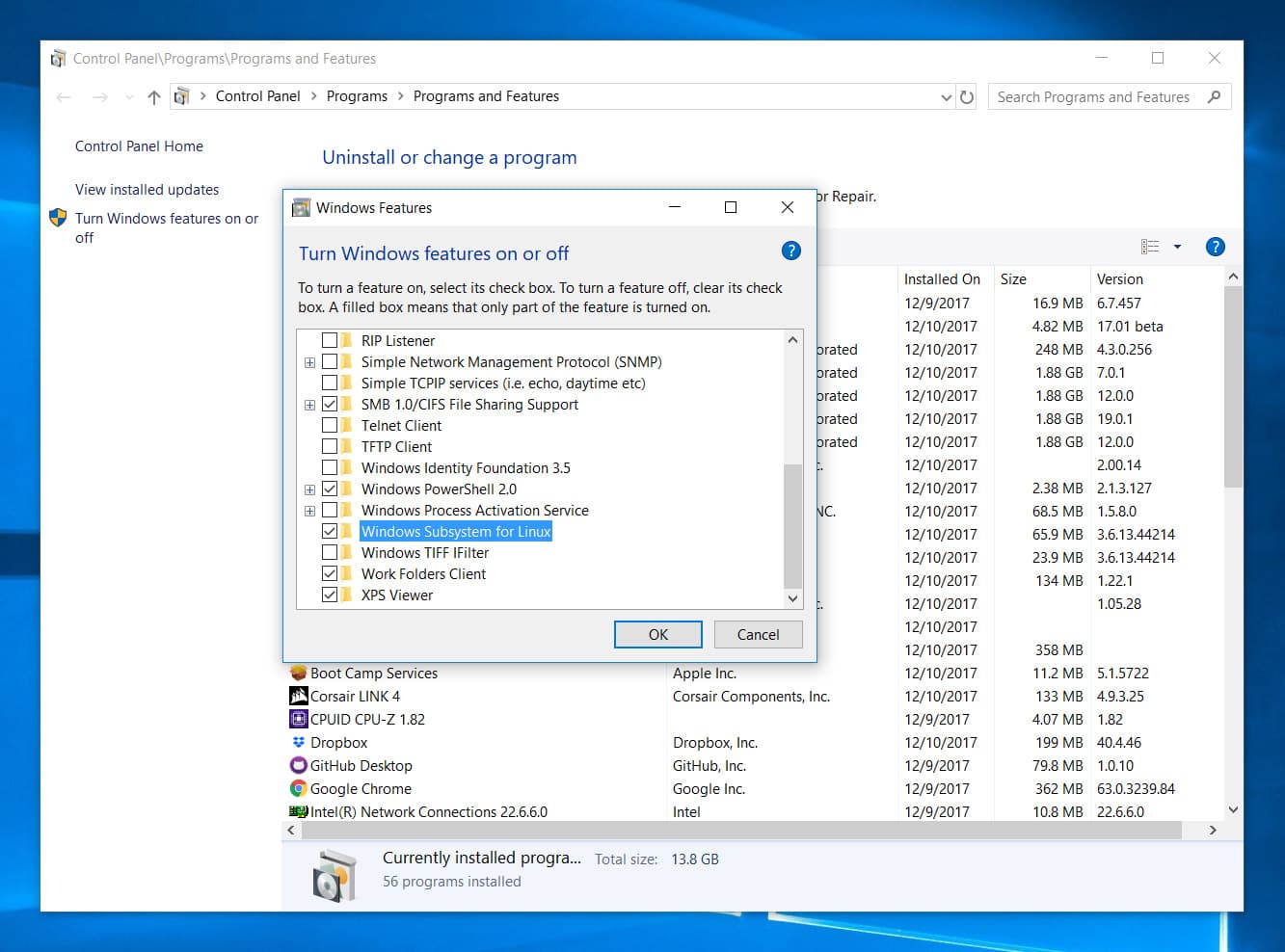Click the GitHub Desktop icon
This screenshot has height=952, width=1285.
[299, 765]
